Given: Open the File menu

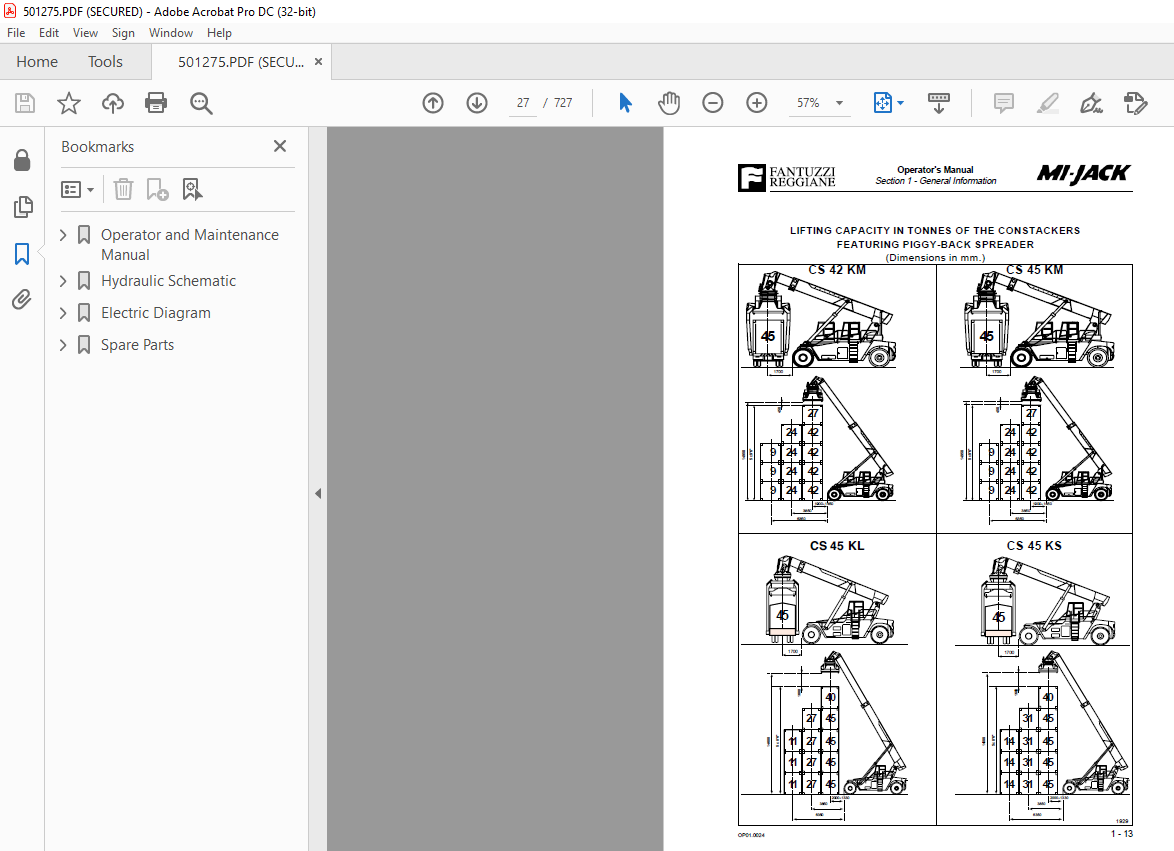Looking at the screenshot, I should tap(16, 33).
